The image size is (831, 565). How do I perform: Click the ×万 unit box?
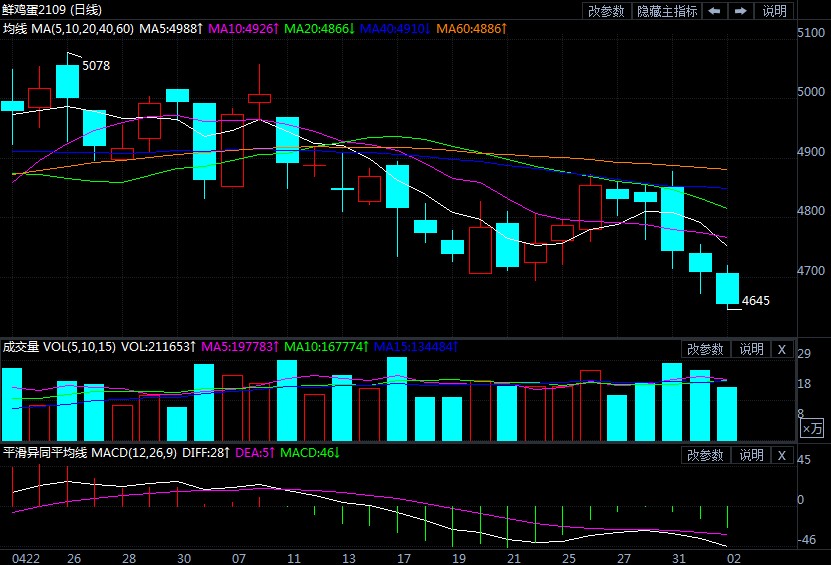813,428
